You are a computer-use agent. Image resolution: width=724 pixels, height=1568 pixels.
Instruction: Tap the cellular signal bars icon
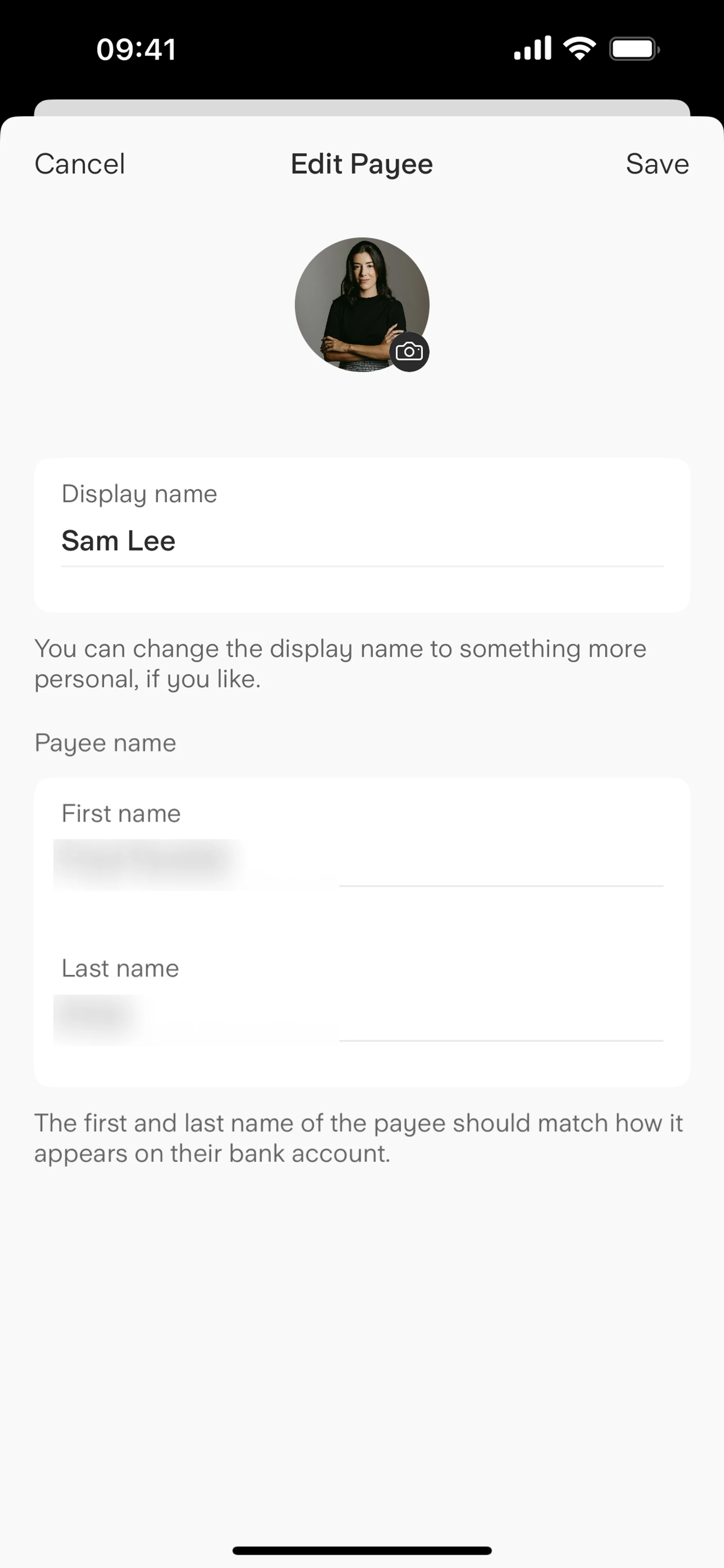[x=532, y=49]
